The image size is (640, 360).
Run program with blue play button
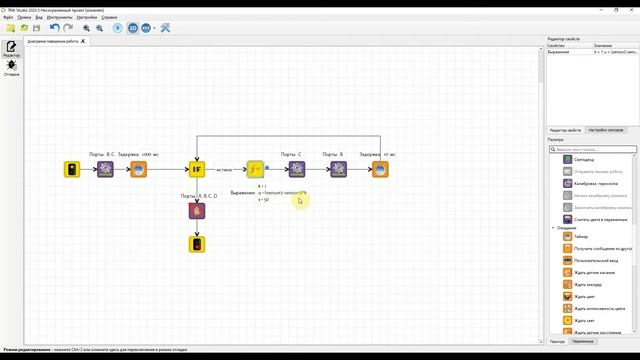click(118, 28)
